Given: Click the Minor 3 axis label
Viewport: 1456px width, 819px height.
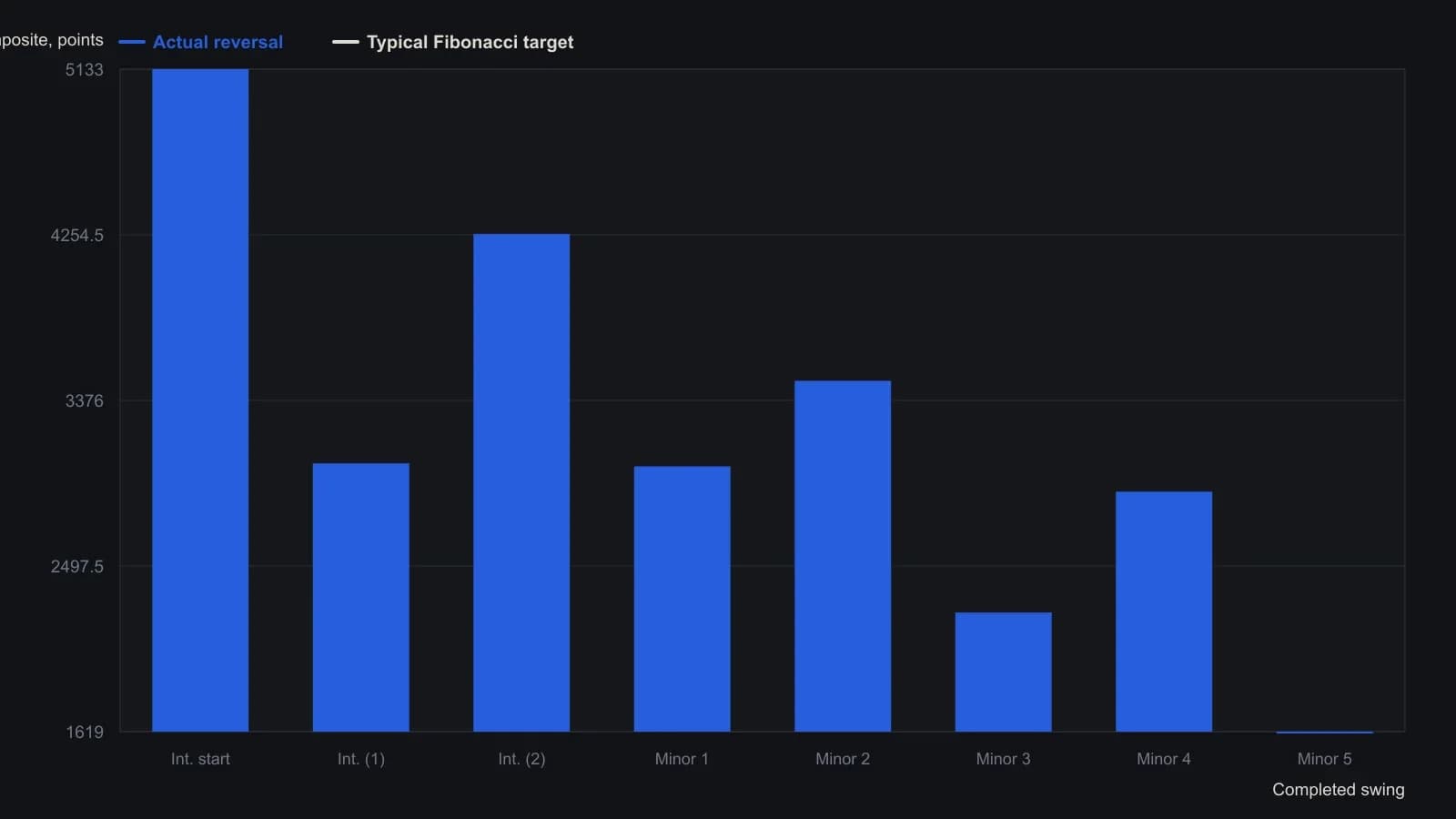Looking at the screenshot, I should coord(1004,759).
